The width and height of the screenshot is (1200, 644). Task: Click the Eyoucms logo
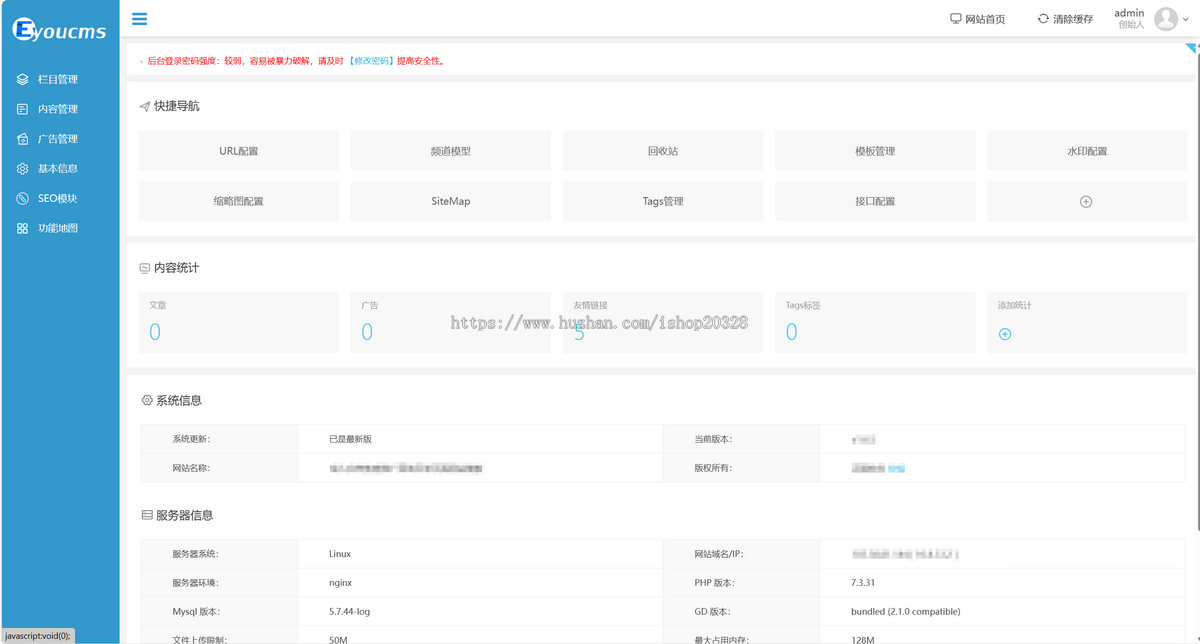pyautogui.click(x=60, y=29)
